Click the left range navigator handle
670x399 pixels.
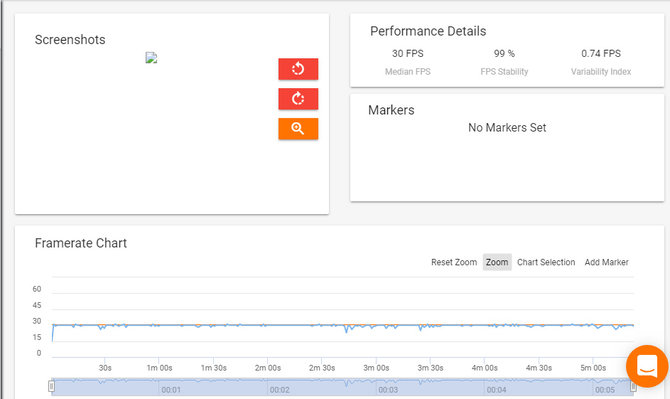click(51, 386)
